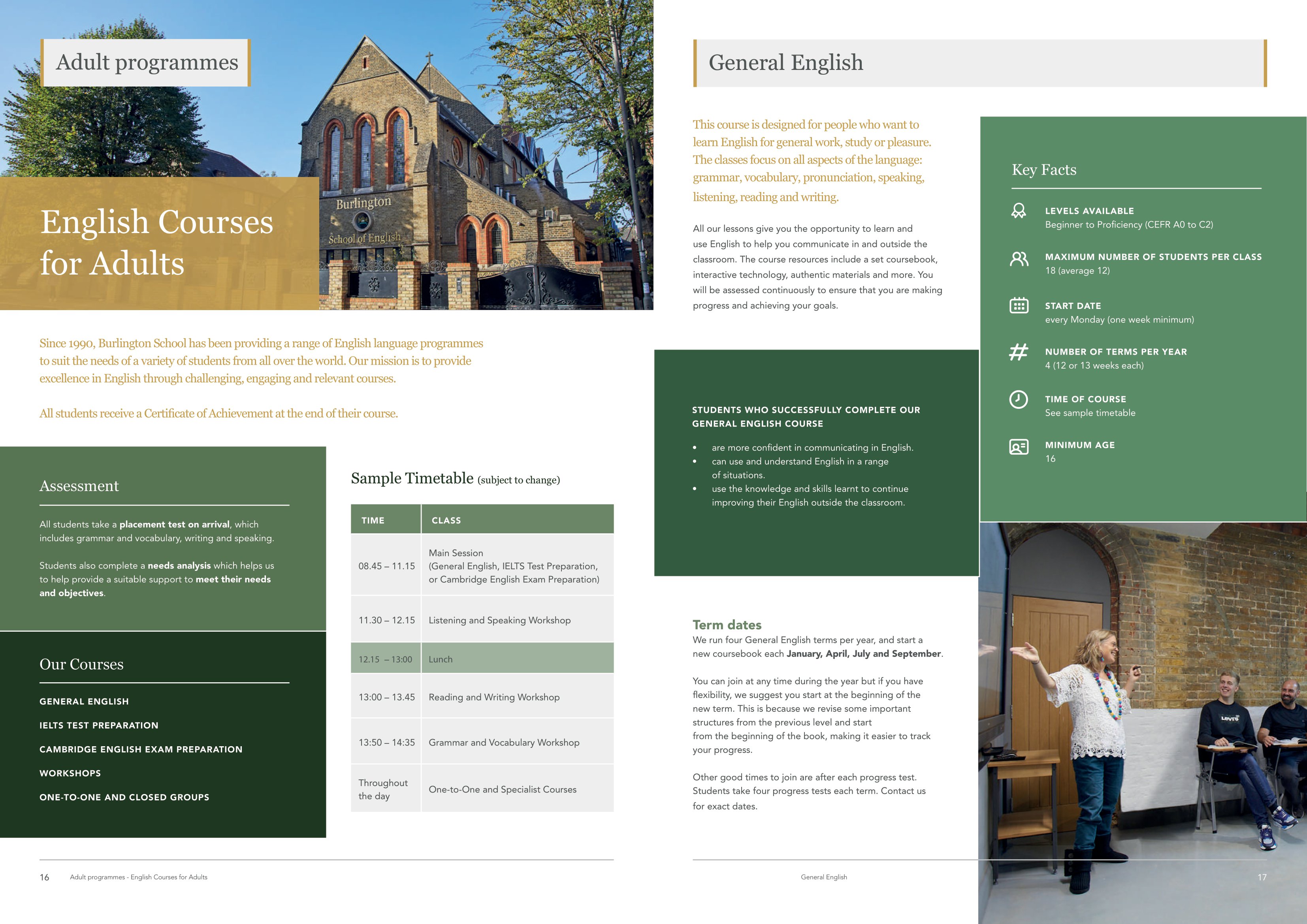Click the 'Assessment' heading
This screenshot has width=1307, height=924.
pos(79,486)
